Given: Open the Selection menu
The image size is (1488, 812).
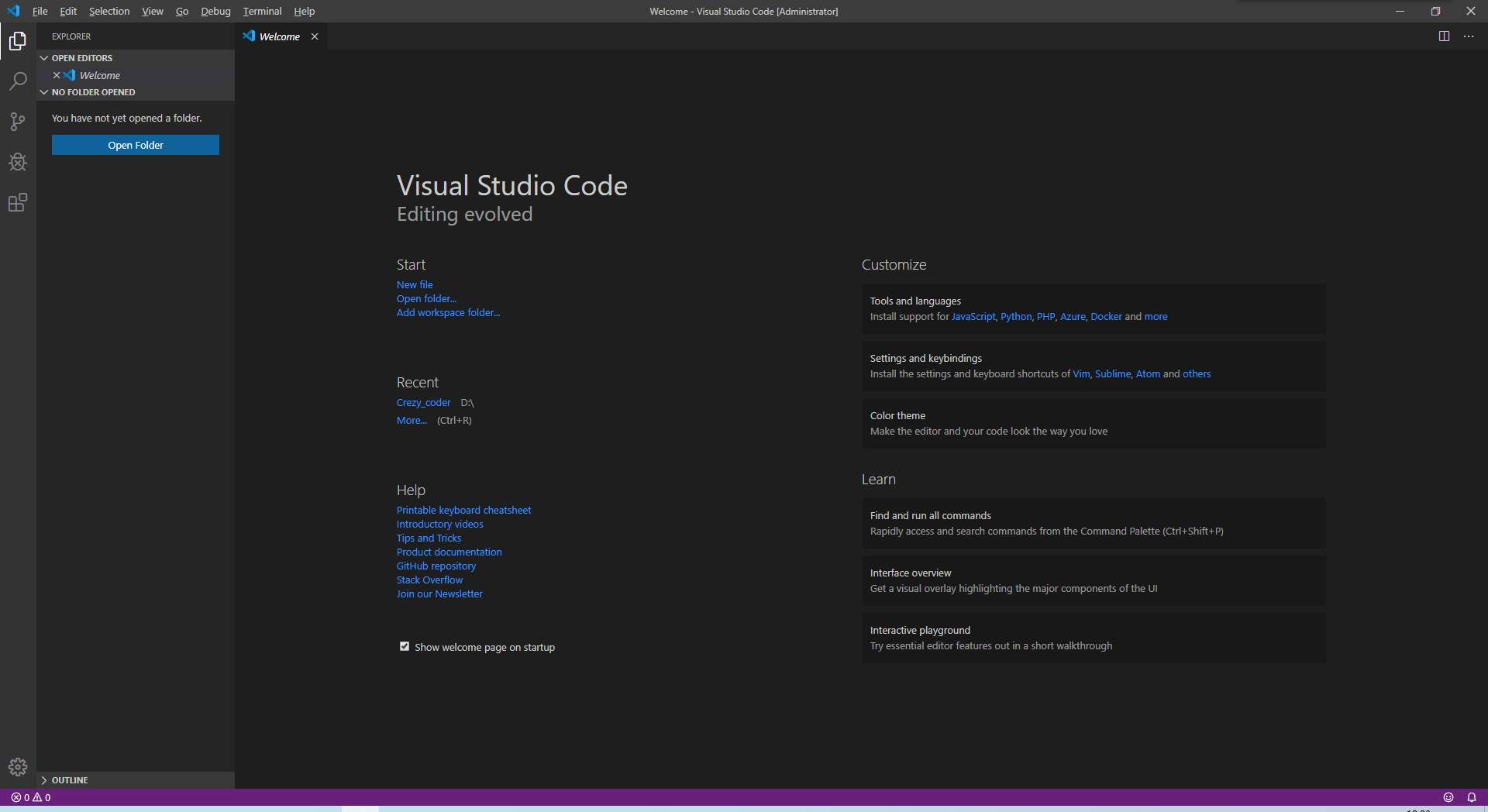Looking at the screenshot, I should (109, 11).
